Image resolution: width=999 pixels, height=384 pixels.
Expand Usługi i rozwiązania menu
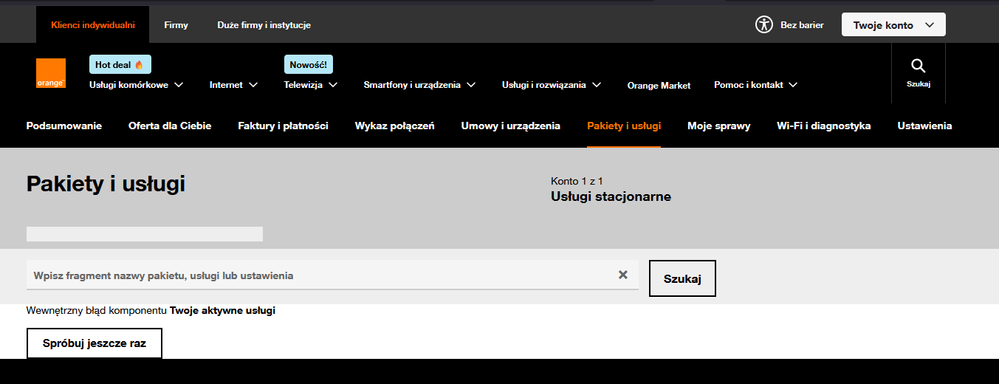pos(551,85)
